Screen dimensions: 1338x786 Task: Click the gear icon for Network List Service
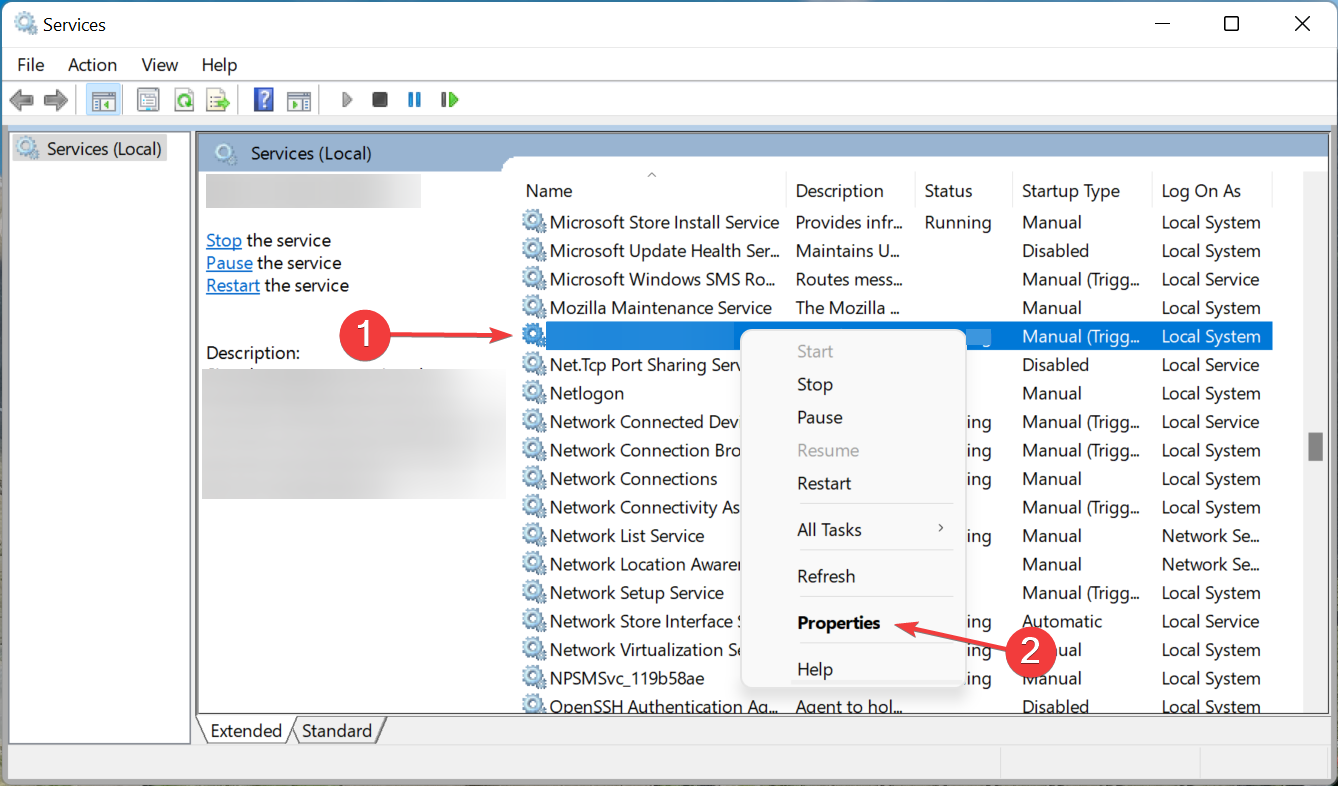pos(535,535)
